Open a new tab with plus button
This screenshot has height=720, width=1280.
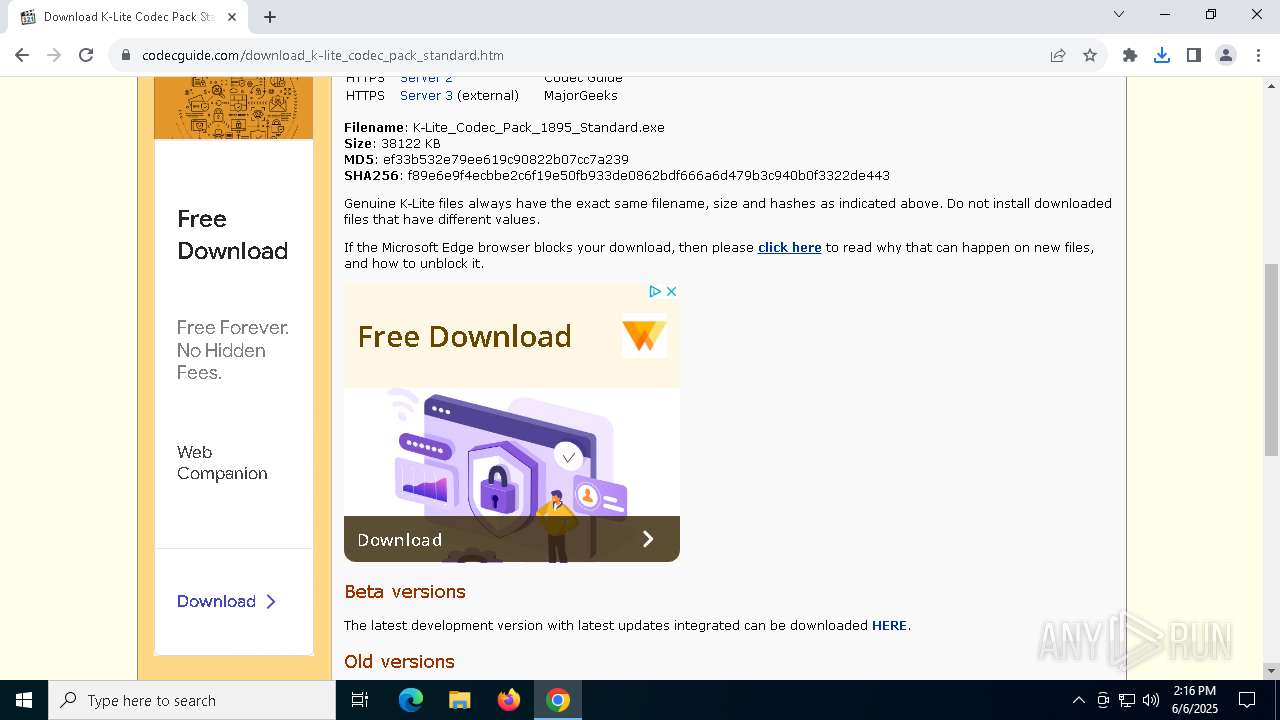click(x=270, y=17)
